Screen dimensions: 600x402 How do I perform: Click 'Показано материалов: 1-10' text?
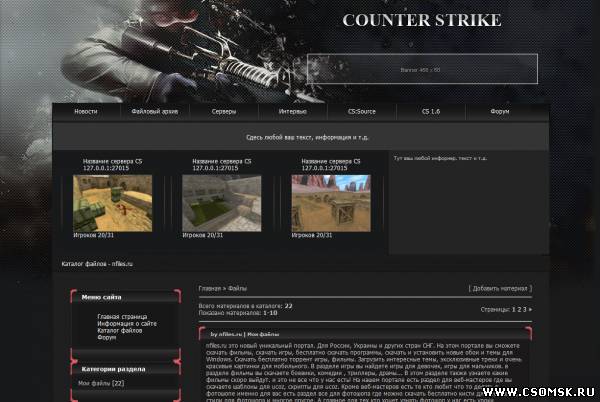pyautogui.click(x=238, y=313)
